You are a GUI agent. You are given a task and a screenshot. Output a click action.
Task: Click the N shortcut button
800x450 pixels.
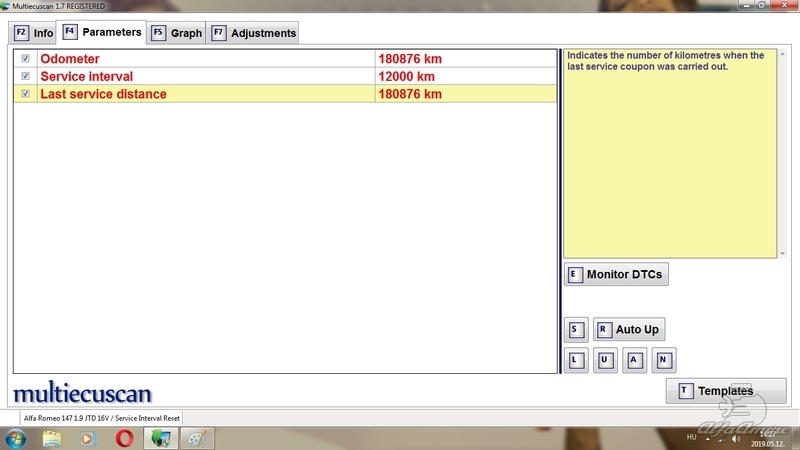click(664, 360)
